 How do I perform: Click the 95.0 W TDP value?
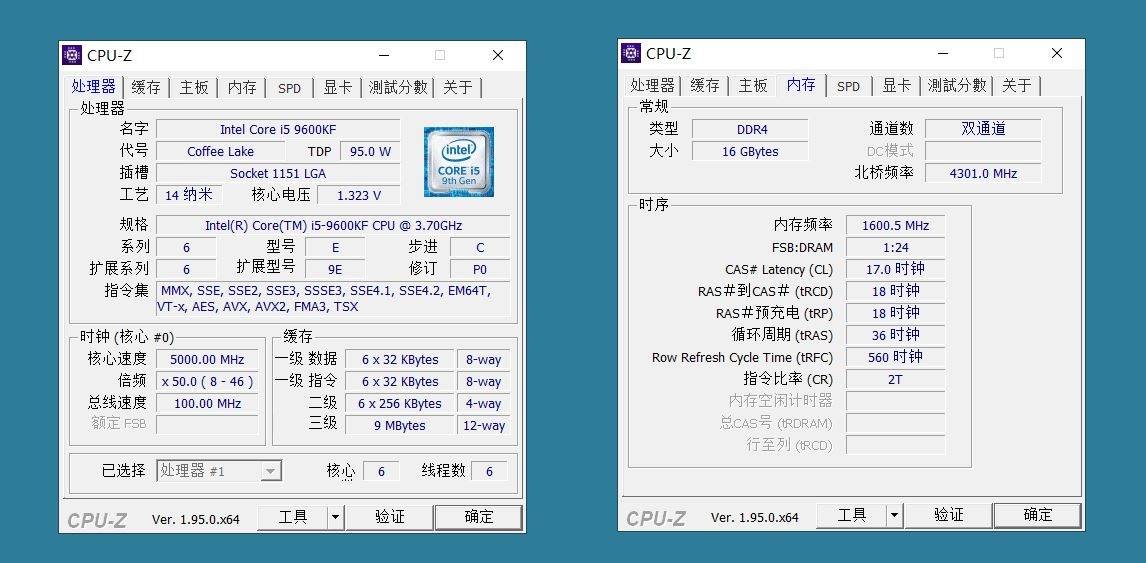point(370,151)
